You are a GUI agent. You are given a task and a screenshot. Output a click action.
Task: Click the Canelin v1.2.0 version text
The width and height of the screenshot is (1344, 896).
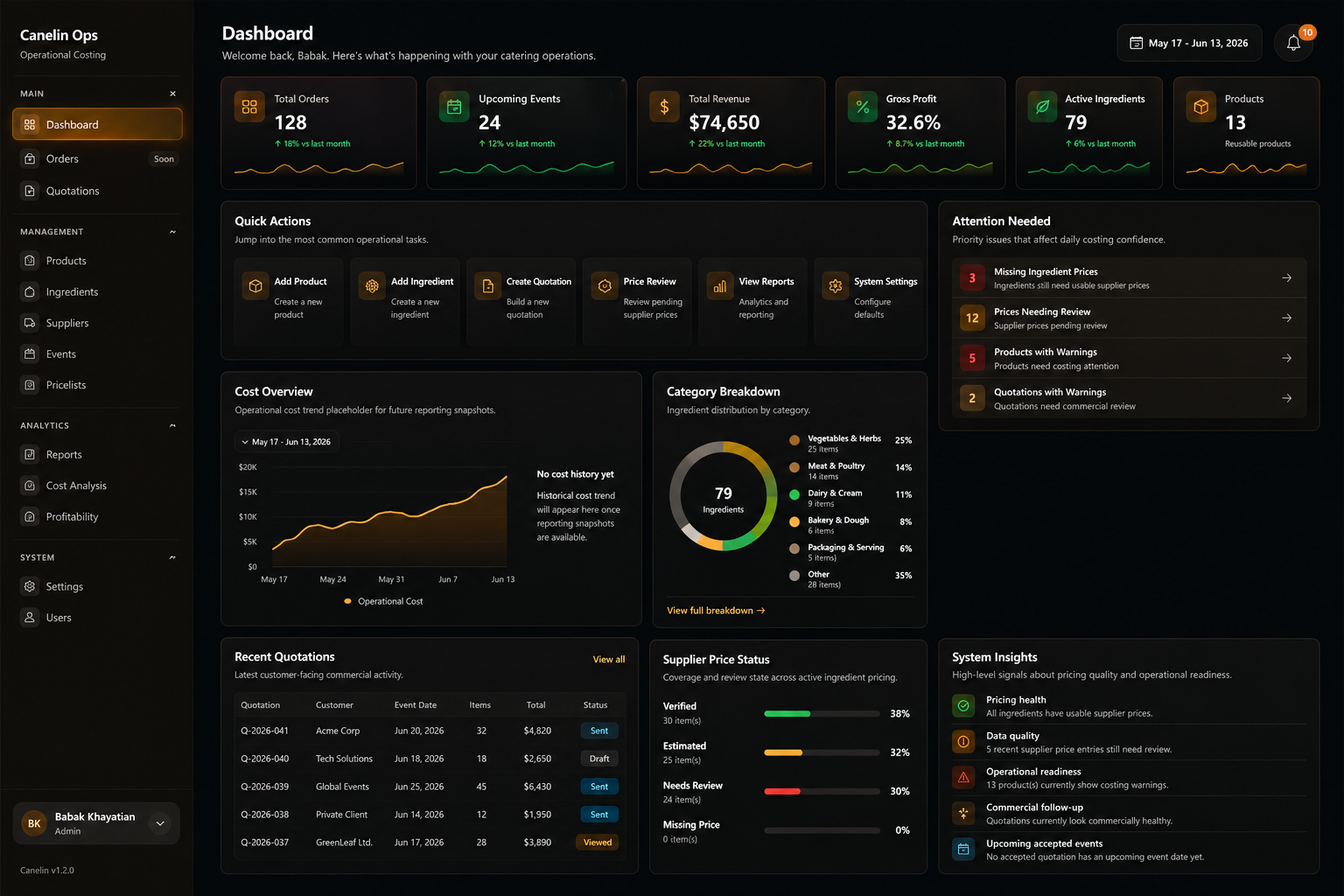47,870
